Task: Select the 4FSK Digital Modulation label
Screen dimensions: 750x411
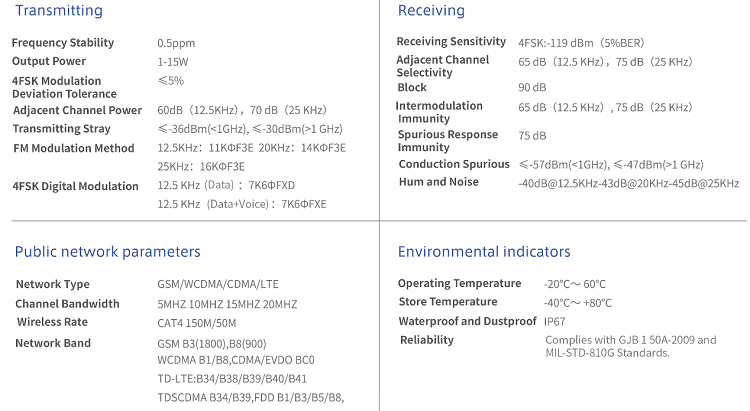Action: (x=76, y=186)
